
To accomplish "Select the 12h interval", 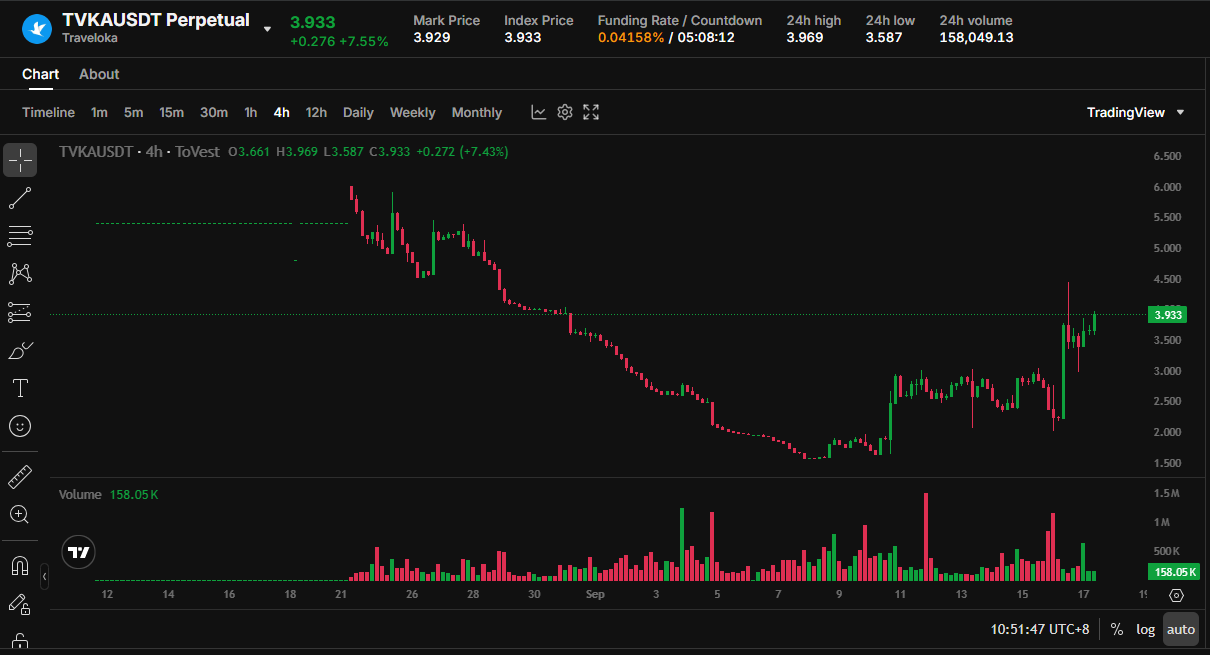I will [x=316, y=112].
